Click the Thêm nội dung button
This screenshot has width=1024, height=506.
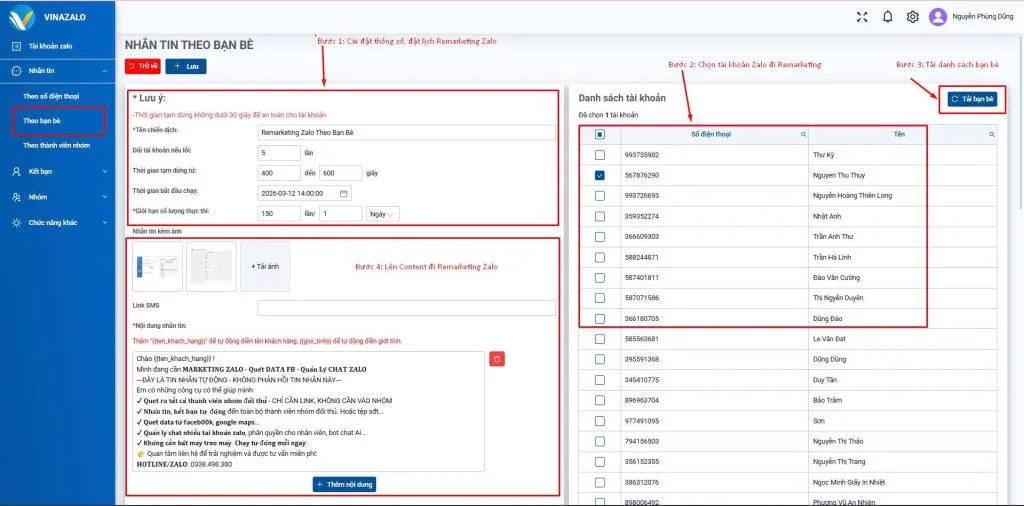pyautogui.click(x=344, y=484)
